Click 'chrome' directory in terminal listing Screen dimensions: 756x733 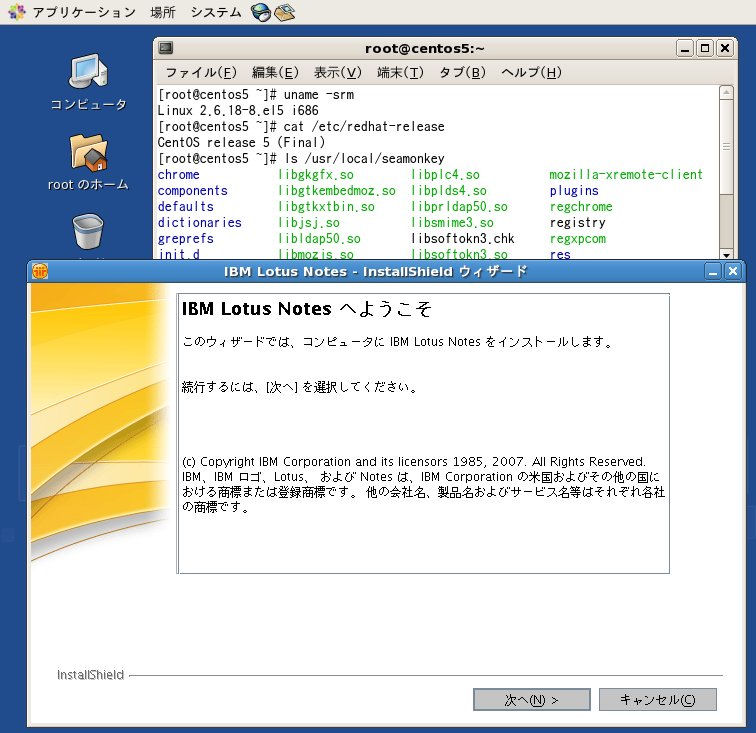point(178,175)
